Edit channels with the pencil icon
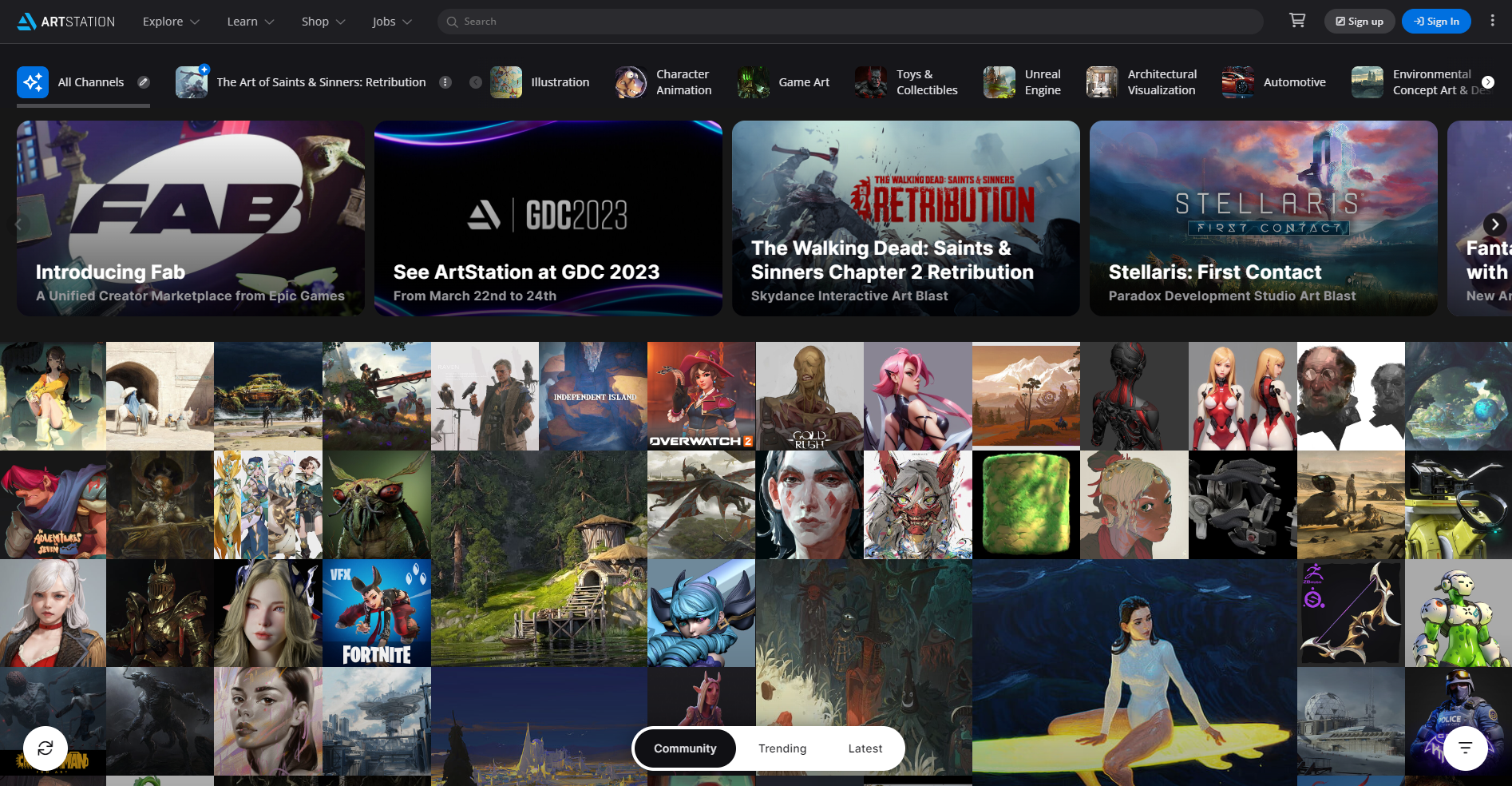Screen dimensions: 1512x786 pyautogui.click(x=144, y=82)
